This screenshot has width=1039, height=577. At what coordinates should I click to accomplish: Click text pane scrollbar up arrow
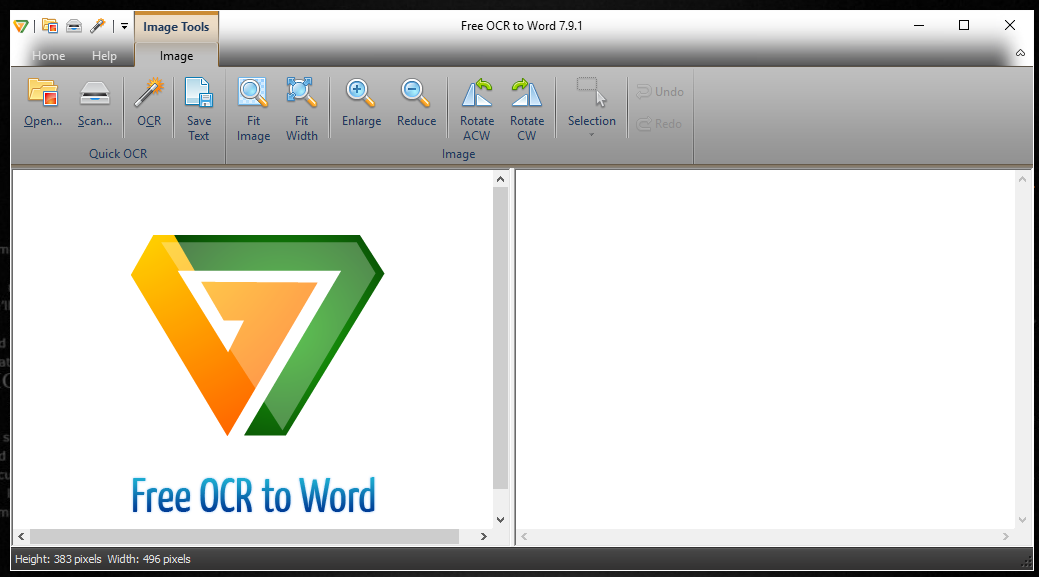tap(1022, 180)
